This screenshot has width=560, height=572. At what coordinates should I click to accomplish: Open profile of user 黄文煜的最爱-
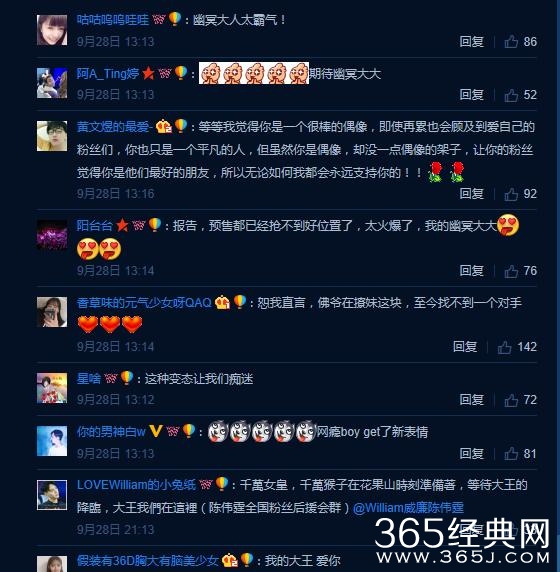(x=115, y=127)
